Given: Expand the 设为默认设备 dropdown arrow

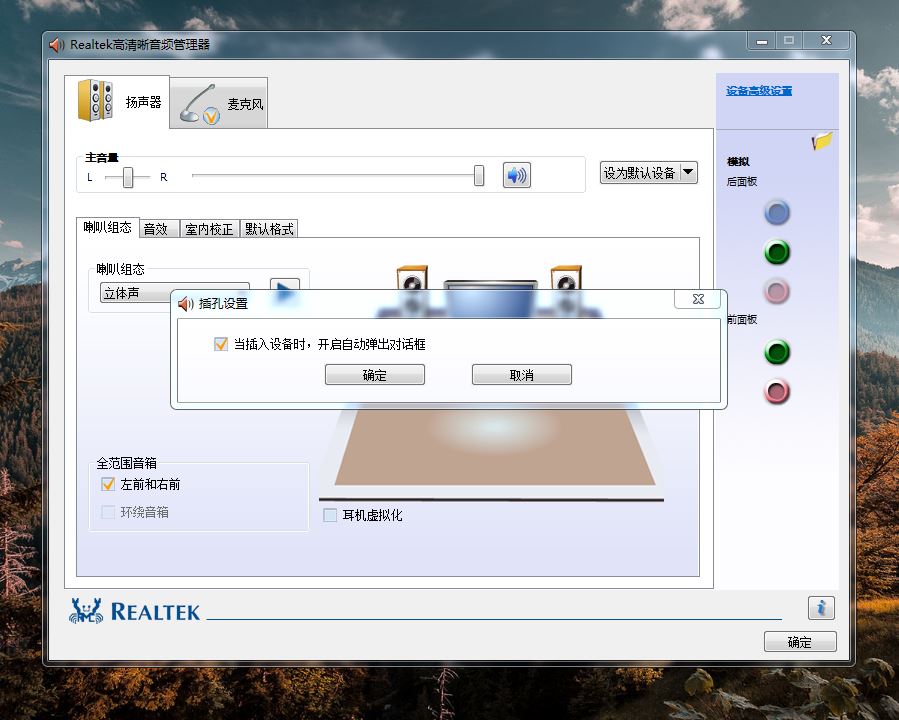Looking at the screenshot, I should pos(689,173).
